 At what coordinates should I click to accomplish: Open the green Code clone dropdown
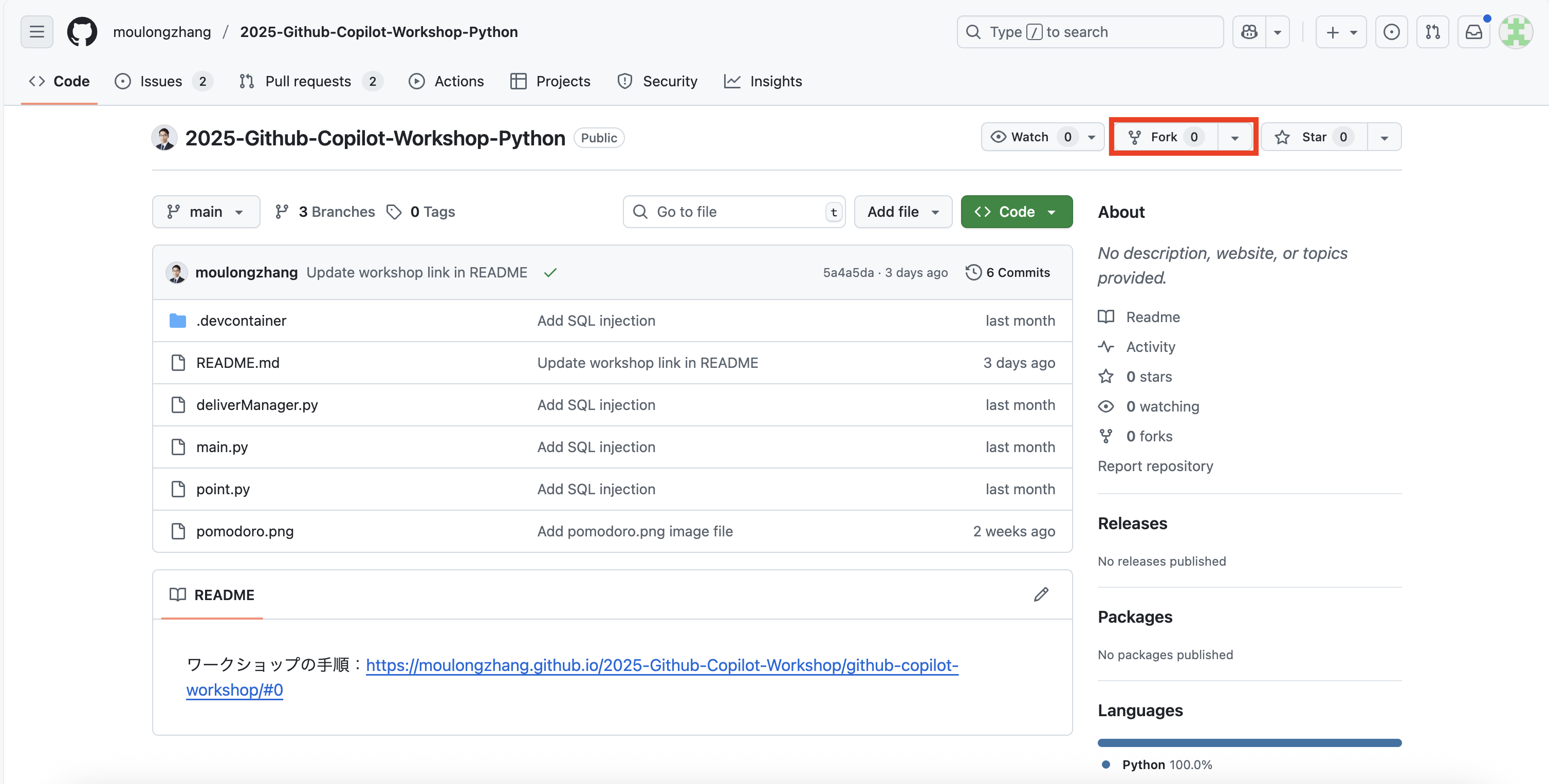click(x=1016, y=212)
